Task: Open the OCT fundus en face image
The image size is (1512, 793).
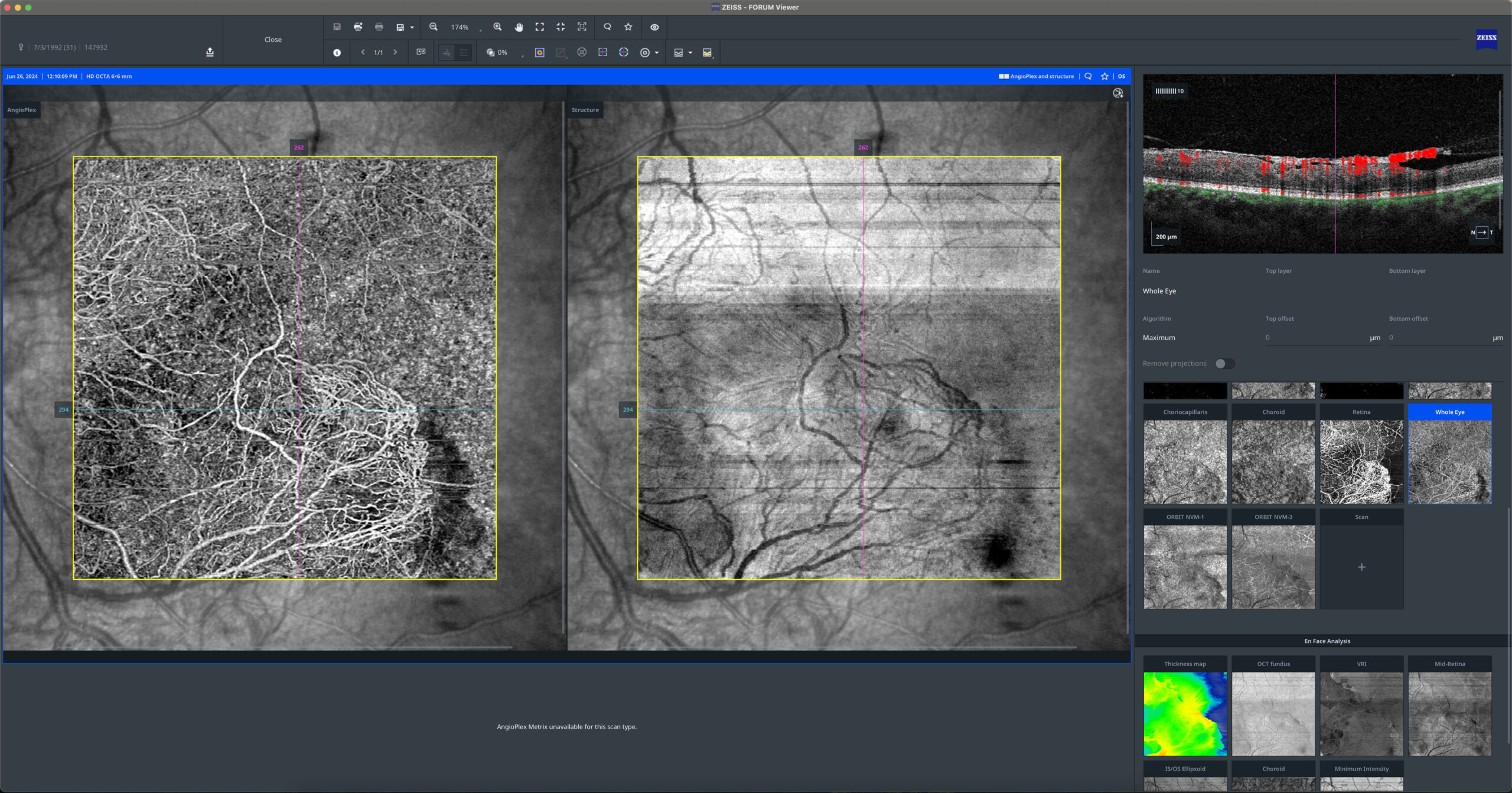Action: [1273, 706]
